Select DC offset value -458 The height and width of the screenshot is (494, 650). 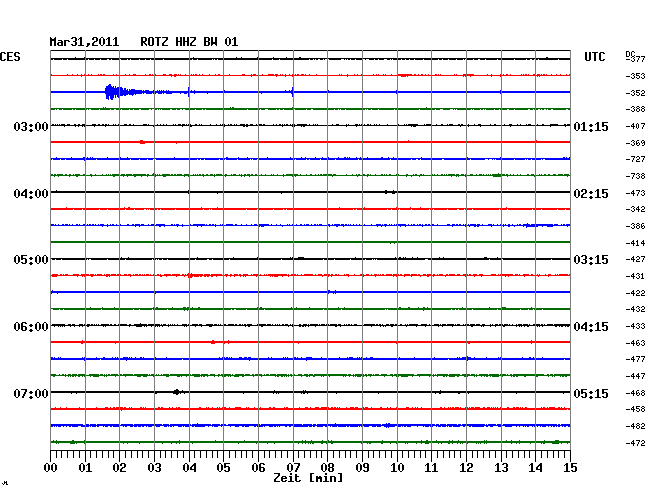pos(636,409)
